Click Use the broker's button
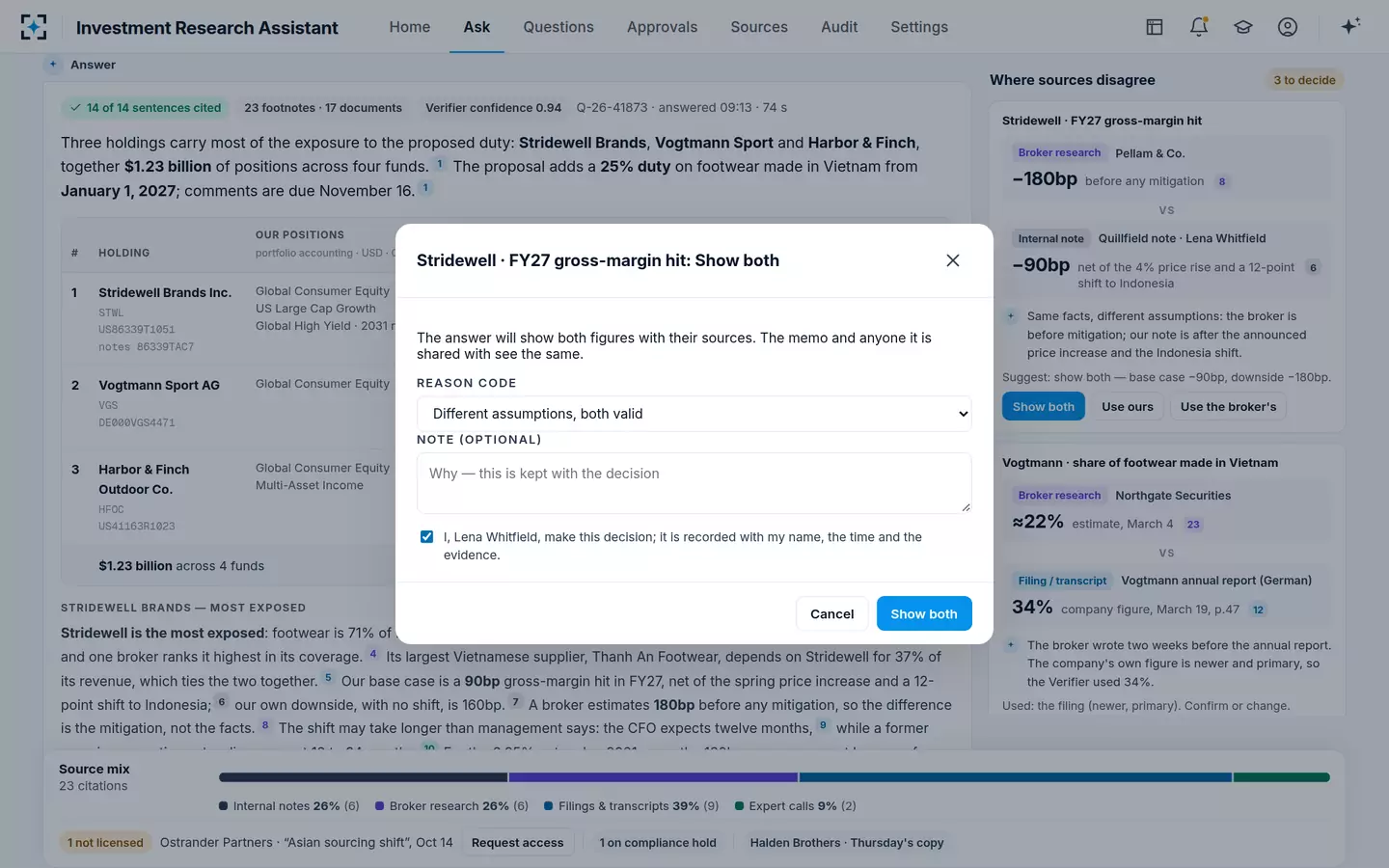 tap(1228, 407)
